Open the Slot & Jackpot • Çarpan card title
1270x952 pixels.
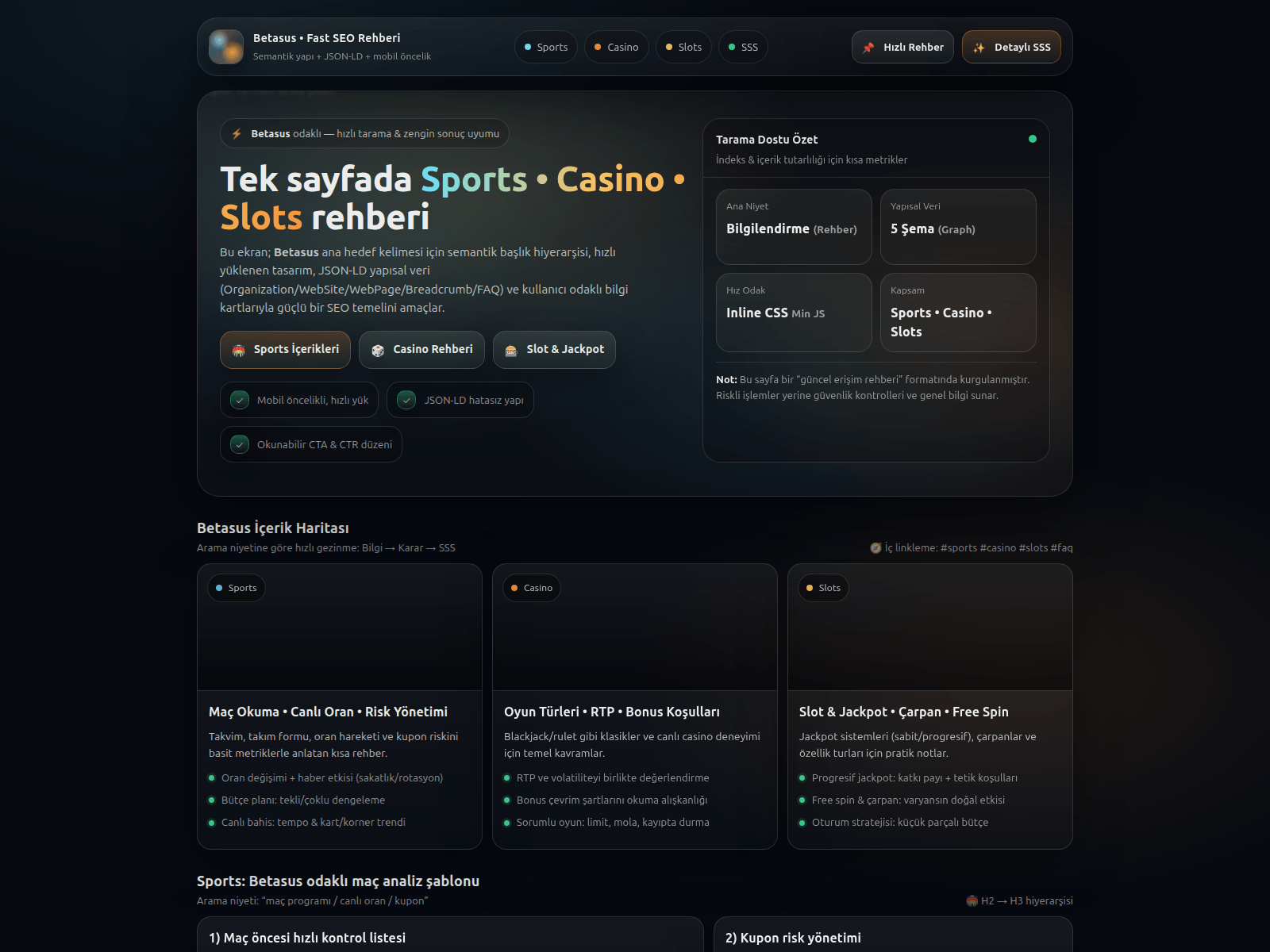tap(904, 712)
